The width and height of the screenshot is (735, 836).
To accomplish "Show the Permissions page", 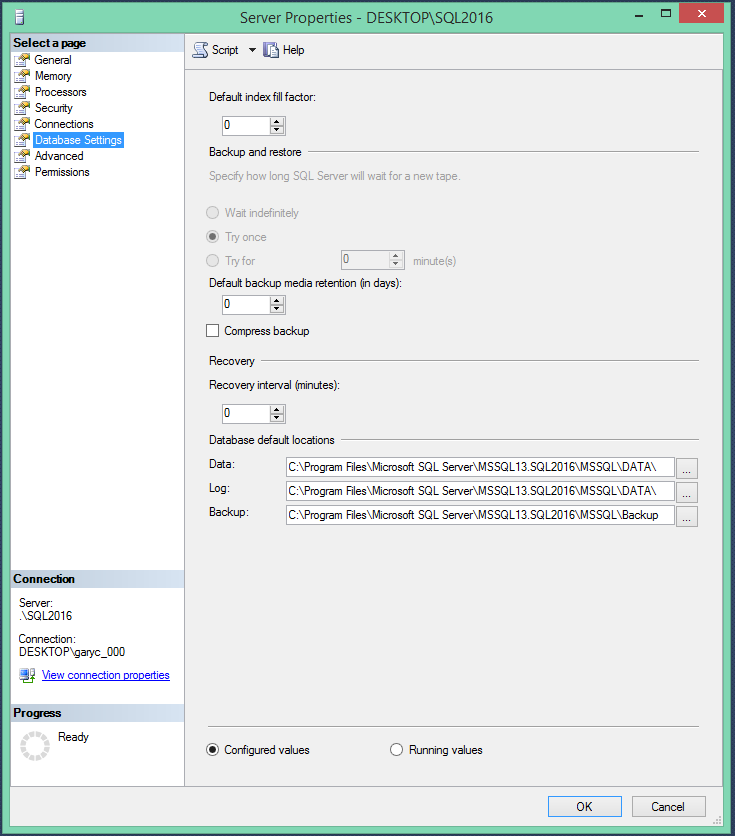I will coord(62,172).
